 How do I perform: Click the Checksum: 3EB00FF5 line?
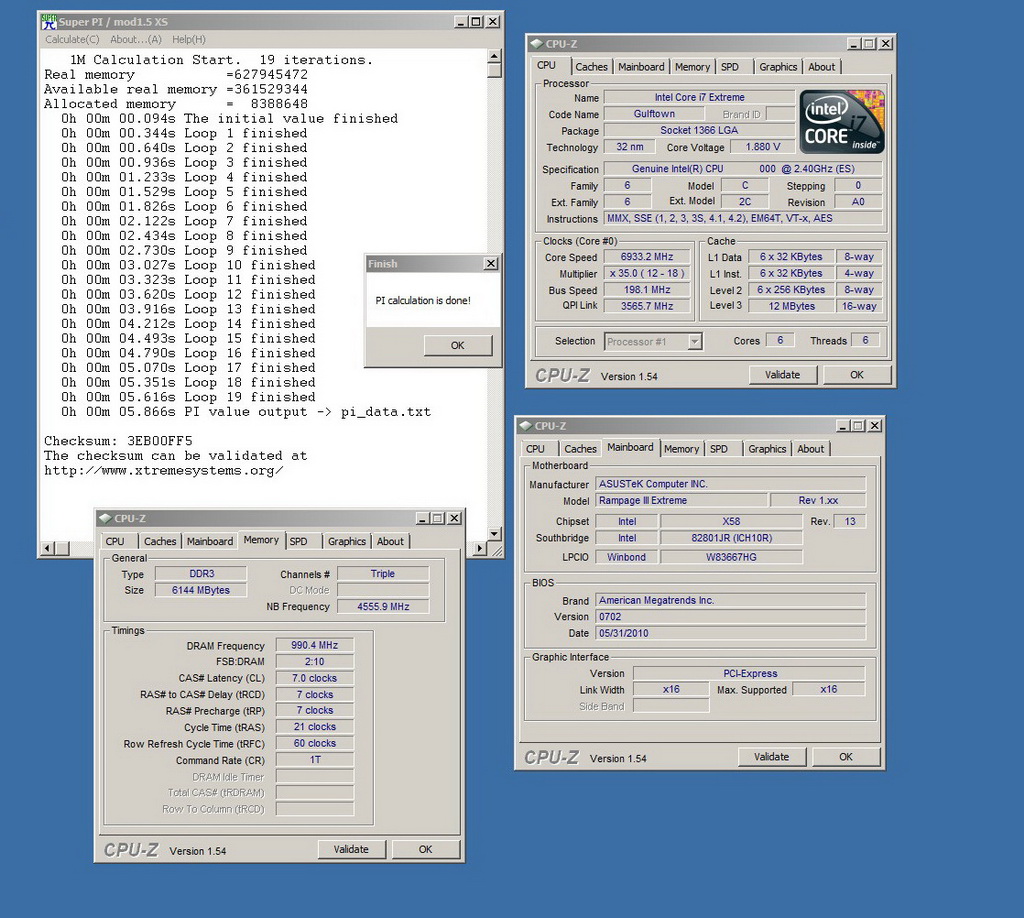118,441
